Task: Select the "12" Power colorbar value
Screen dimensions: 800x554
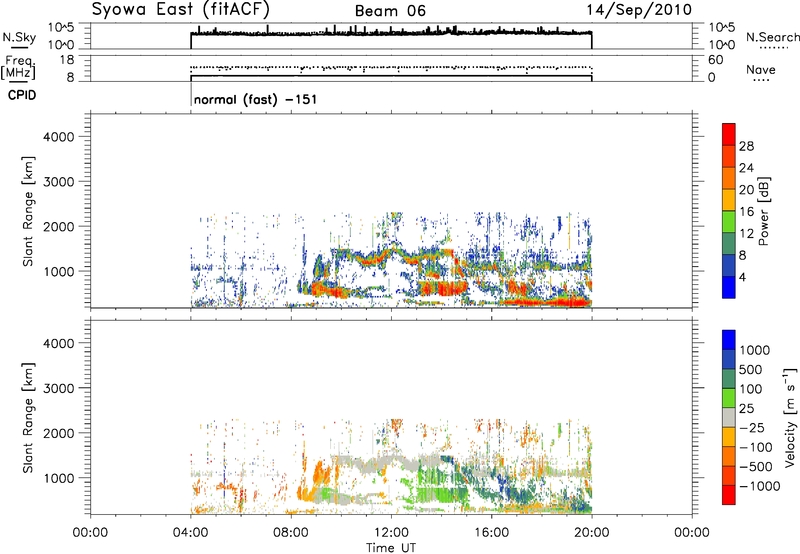Action: [x=746, y=234]
